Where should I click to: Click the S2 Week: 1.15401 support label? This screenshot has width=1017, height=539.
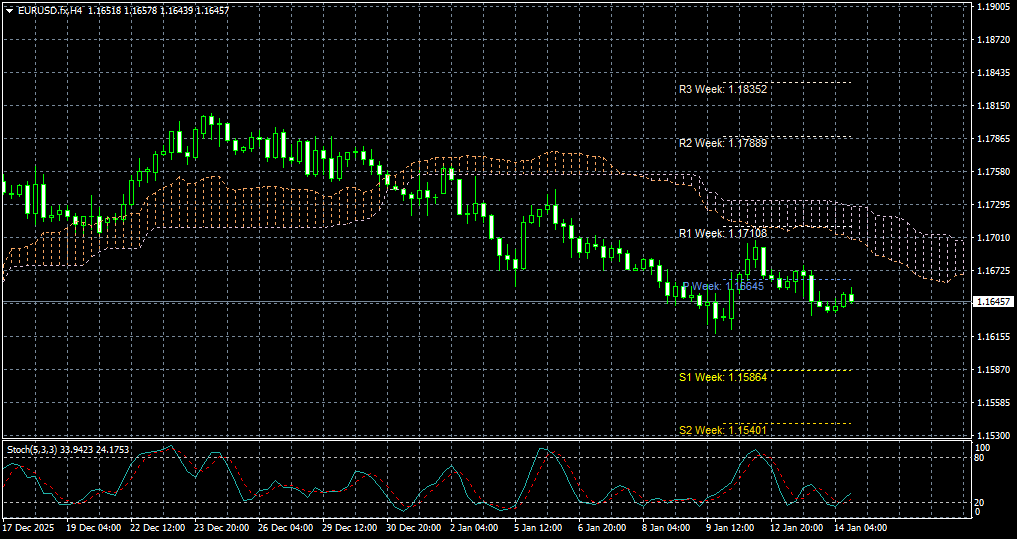723,430
